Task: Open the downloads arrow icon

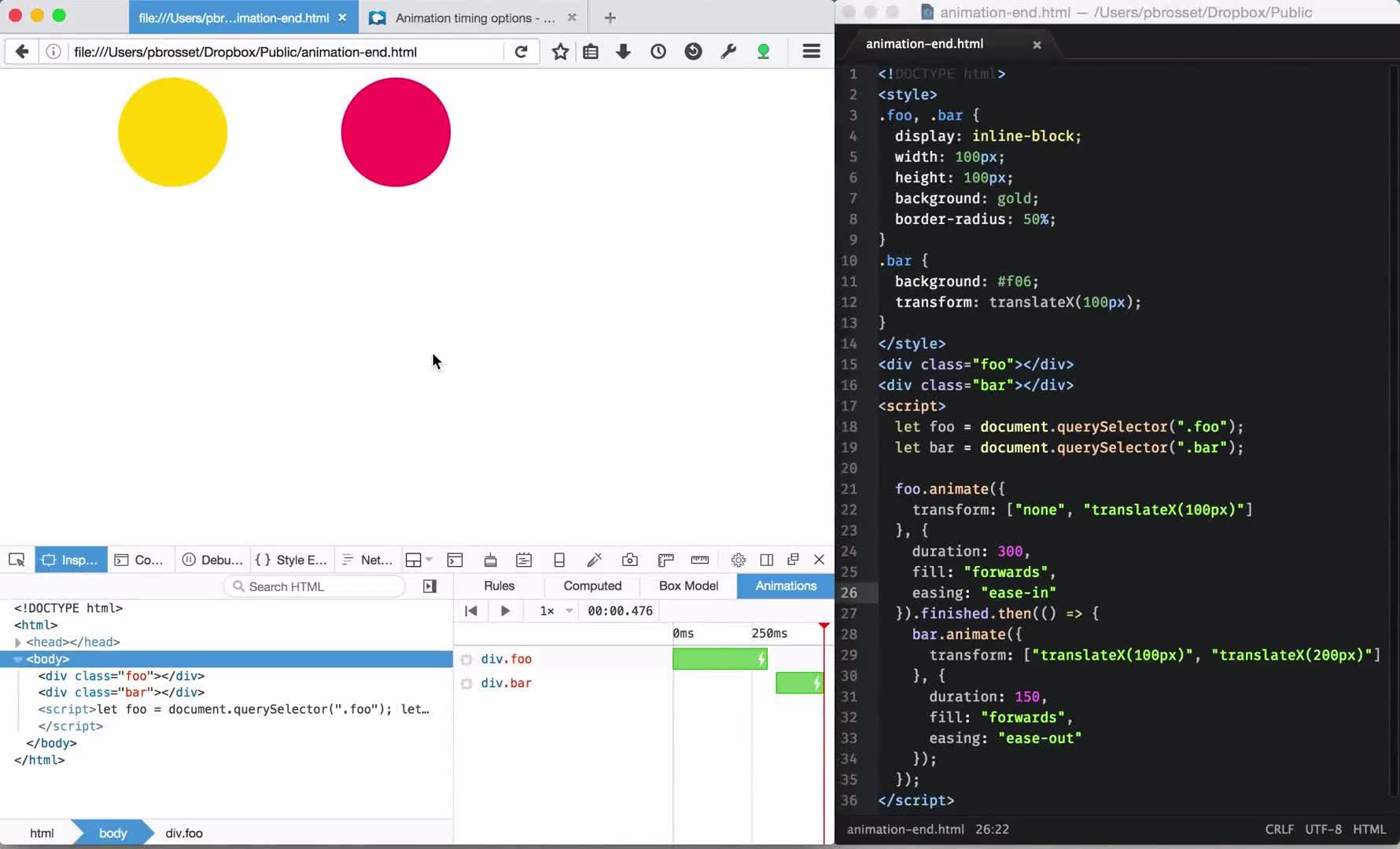Action: pos(624,52)
